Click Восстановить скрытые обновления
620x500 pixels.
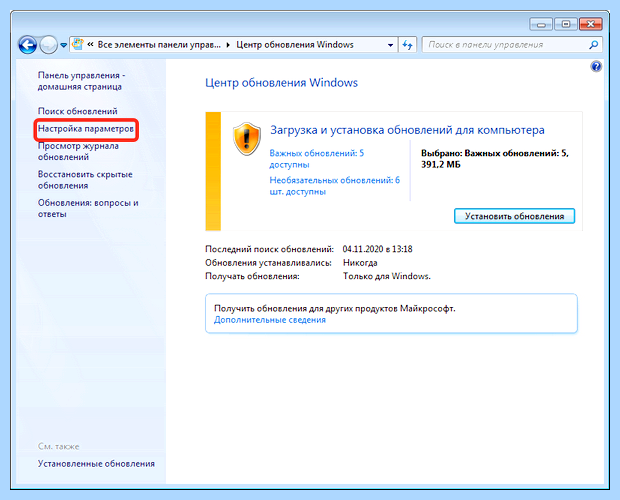85,180
